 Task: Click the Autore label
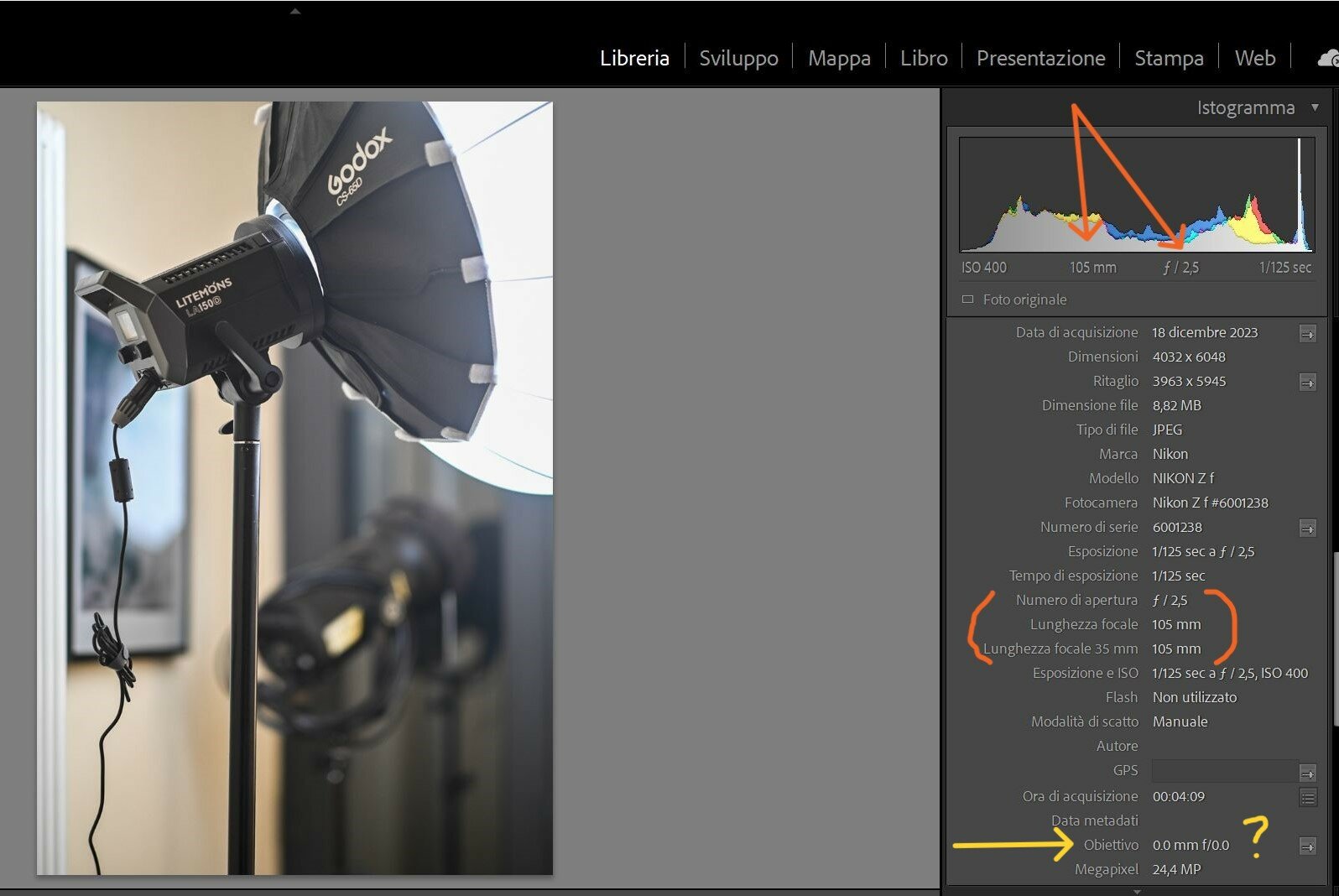1117,746
